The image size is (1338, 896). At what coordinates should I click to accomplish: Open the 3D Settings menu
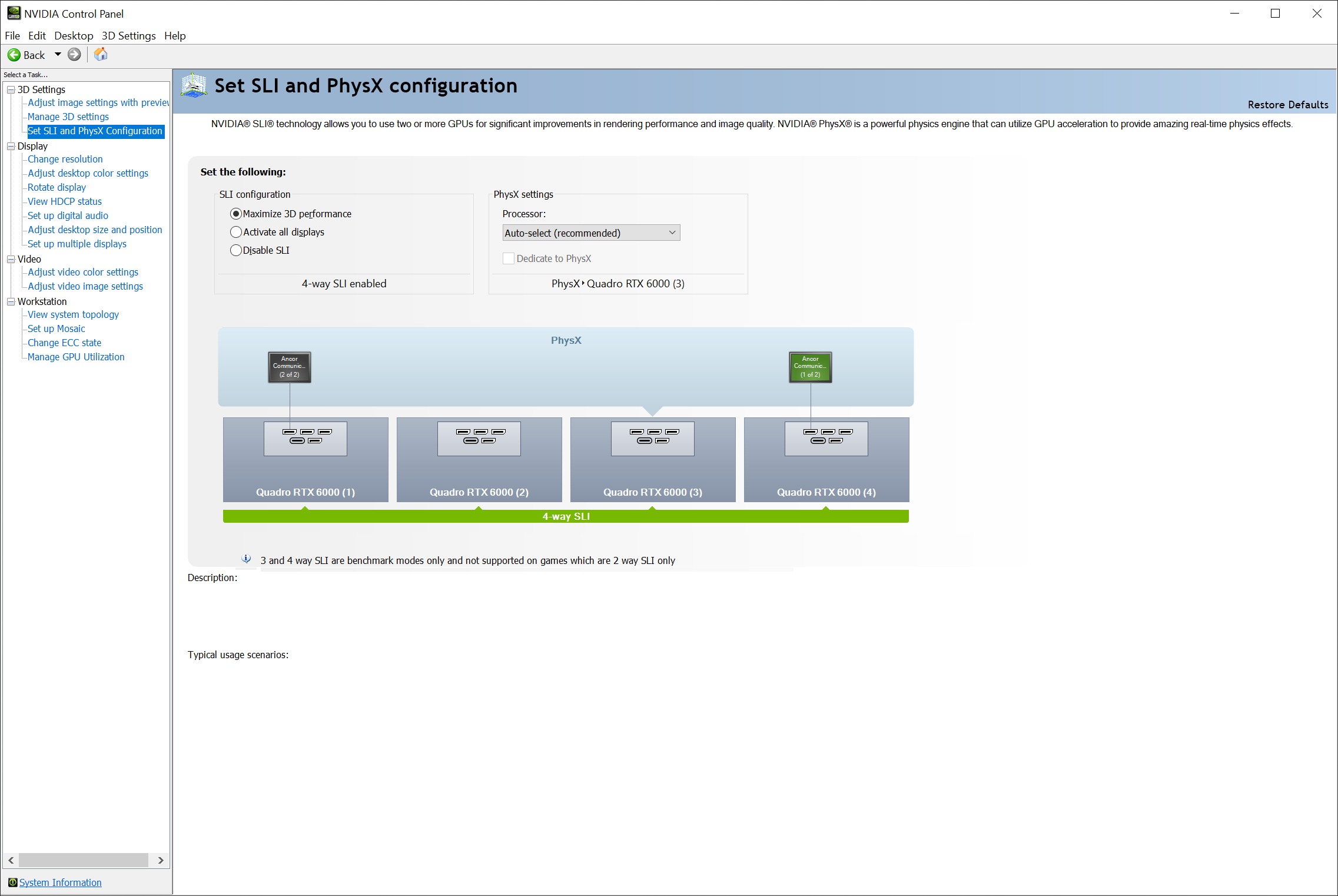[x=128, y=36]
